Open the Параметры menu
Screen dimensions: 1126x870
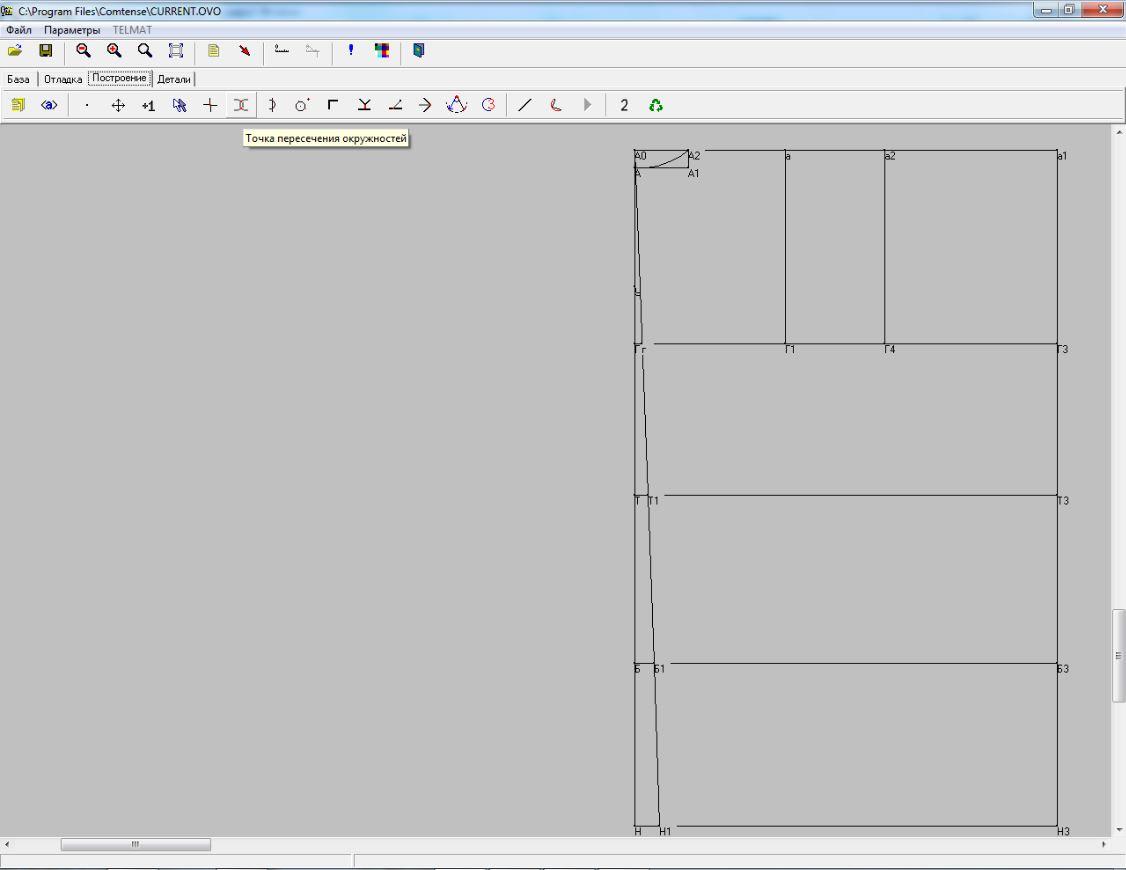(x=72, y=30)
